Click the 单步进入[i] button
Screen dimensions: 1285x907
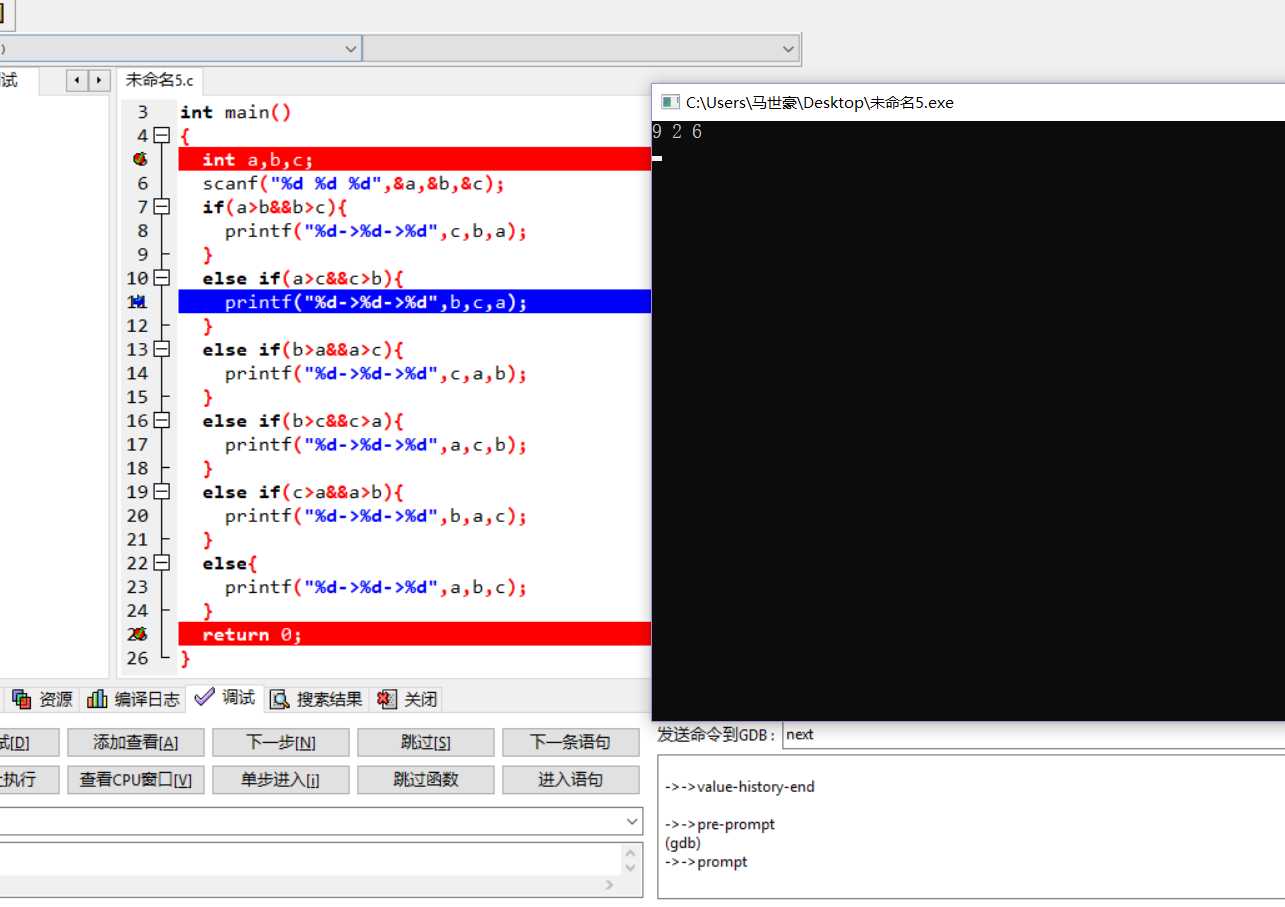tap(281, 779)
